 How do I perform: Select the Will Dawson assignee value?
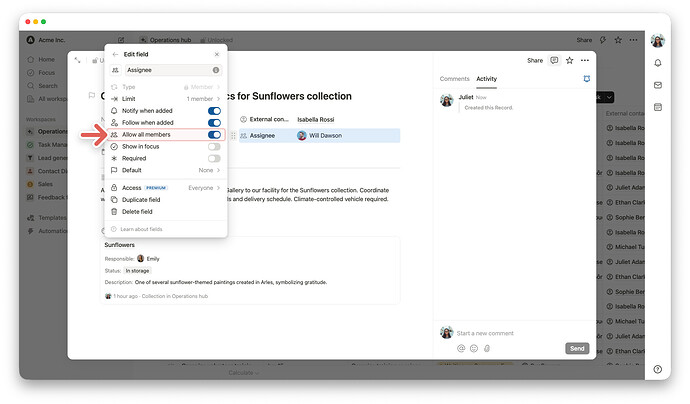(320, 136)
